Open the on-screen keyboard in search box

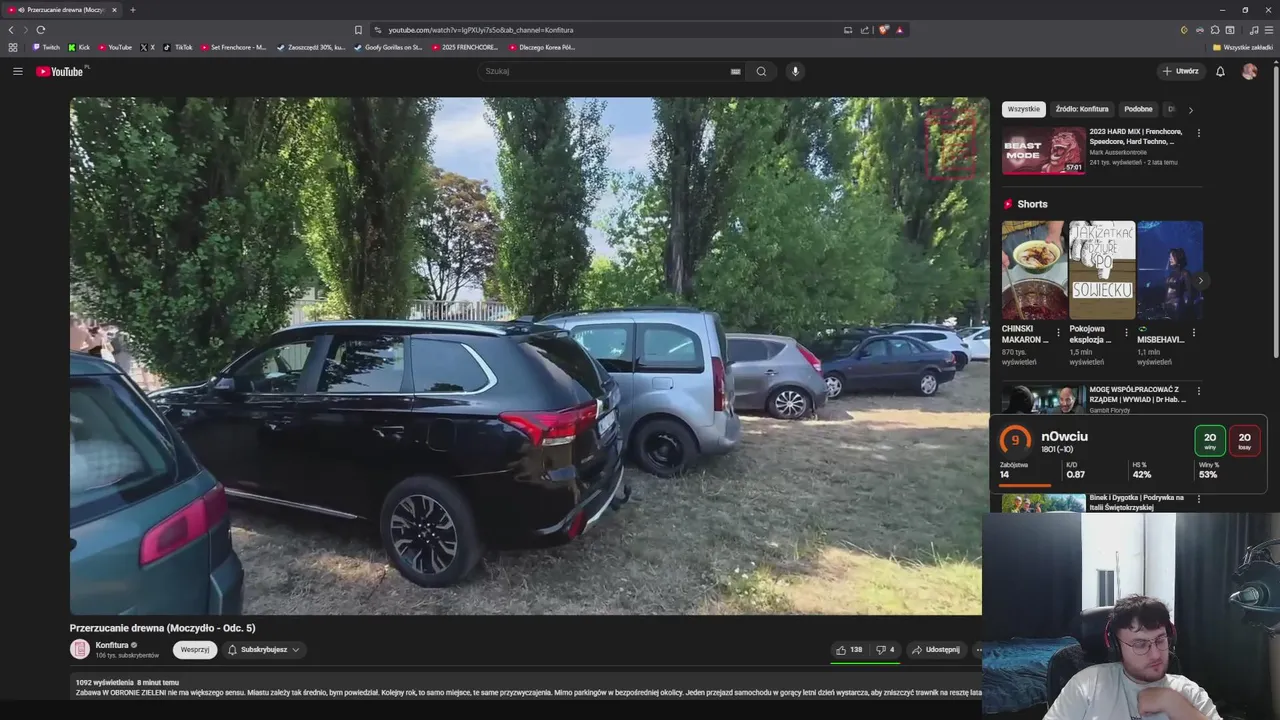coord(735,71)
